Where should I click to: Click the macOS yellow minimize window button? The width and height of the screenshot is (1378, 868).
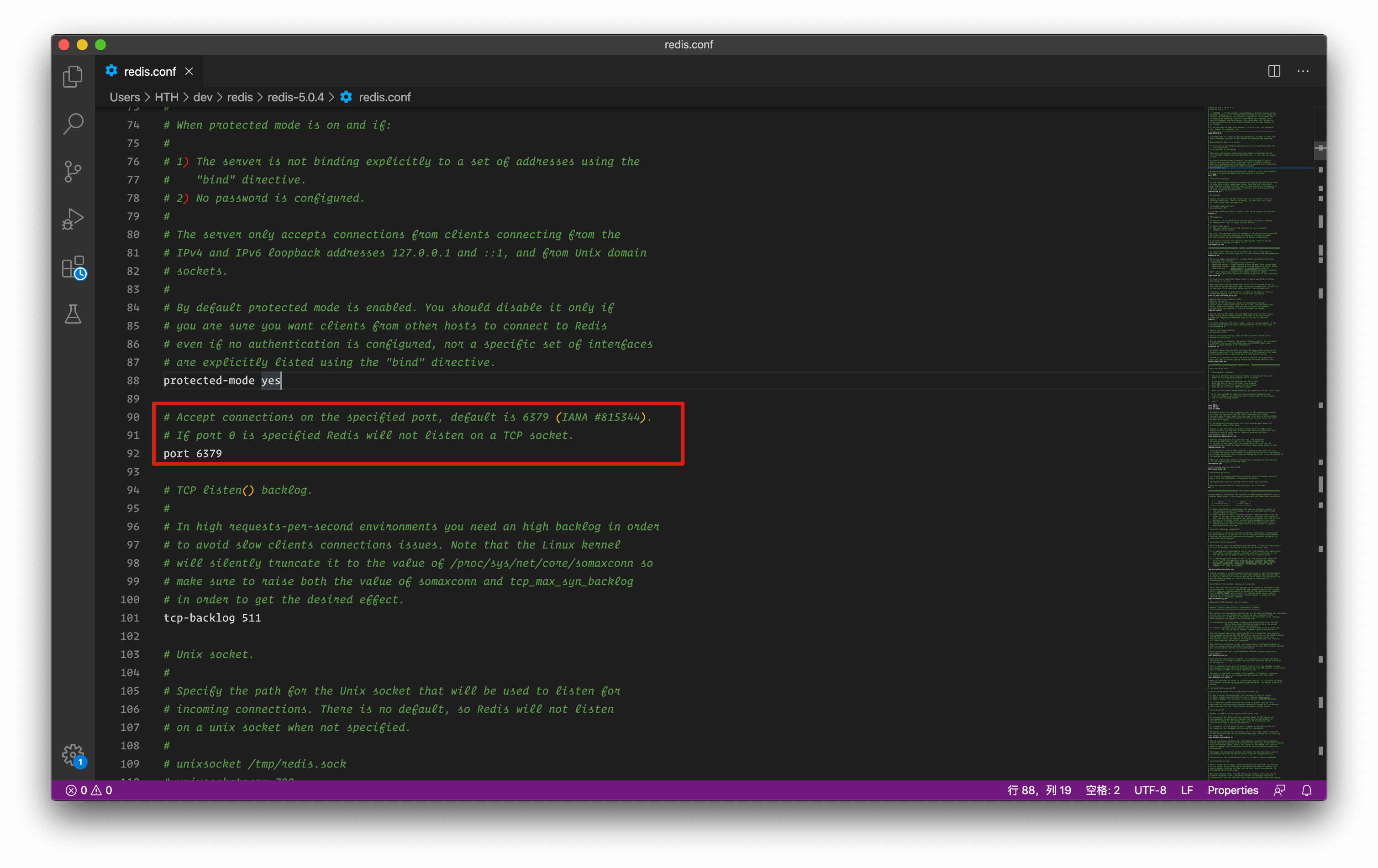point(82,45)
